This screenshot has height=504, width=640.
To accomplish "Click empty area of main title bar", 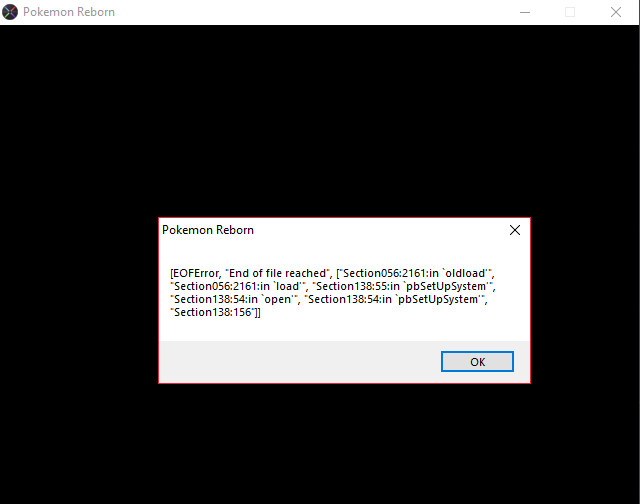I will pos(300,12).
